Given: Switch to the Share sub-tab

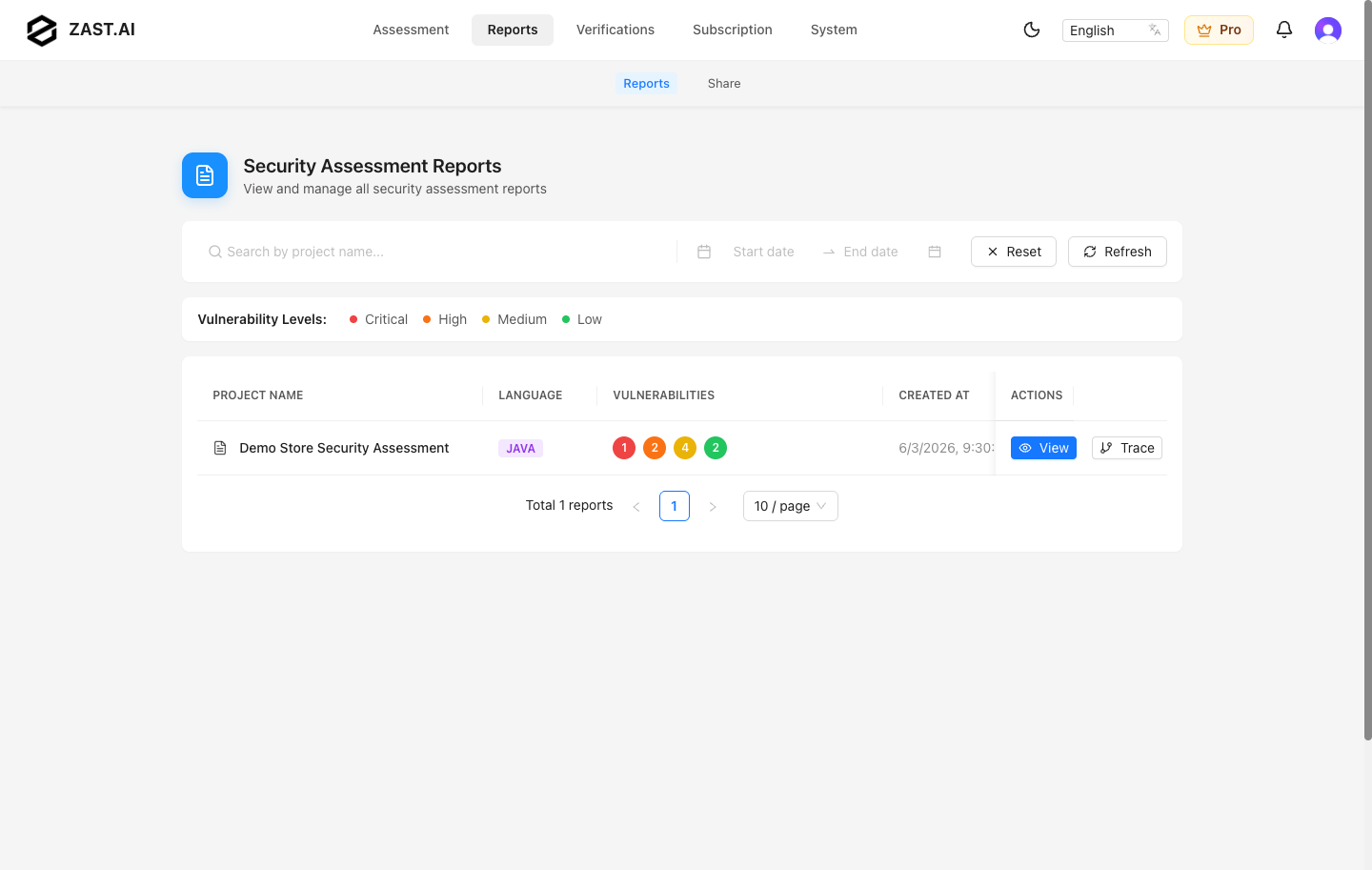Looking at the screenshot, I should point(724,84).
